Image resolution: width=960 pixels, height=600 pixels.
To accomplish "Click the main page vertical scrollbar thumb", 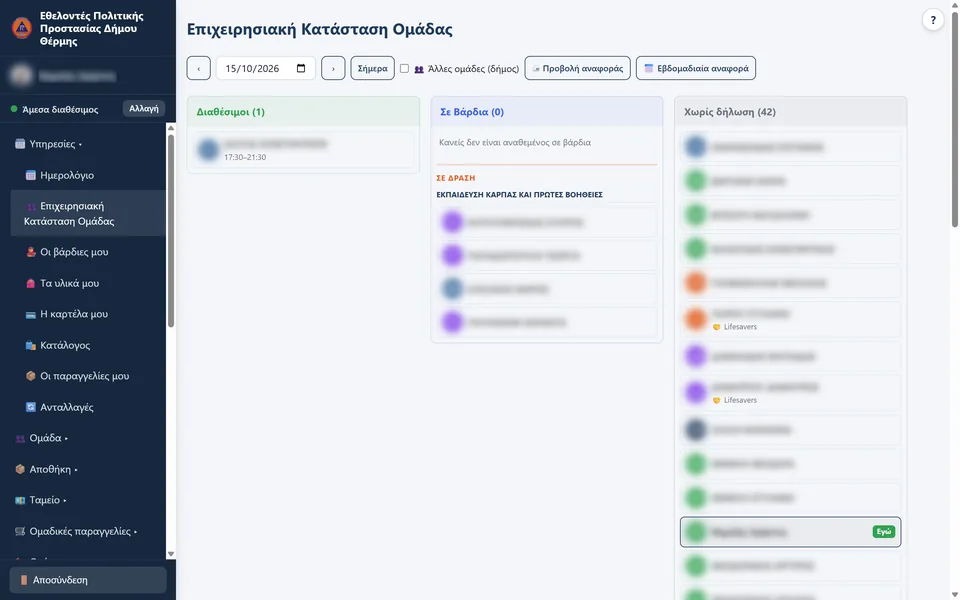I will 954,120.
